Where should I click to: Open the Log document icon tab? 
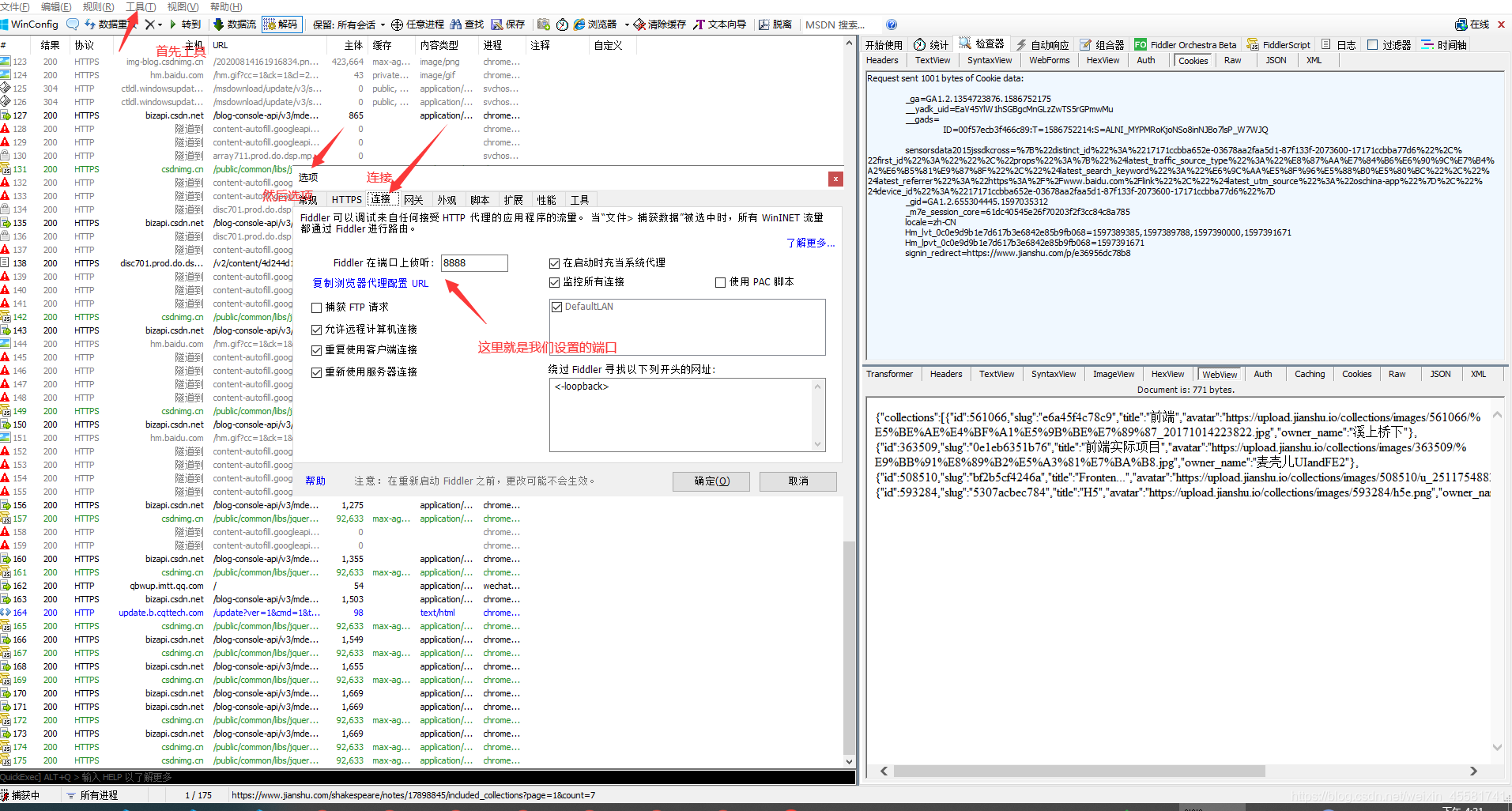(1326, 44)
